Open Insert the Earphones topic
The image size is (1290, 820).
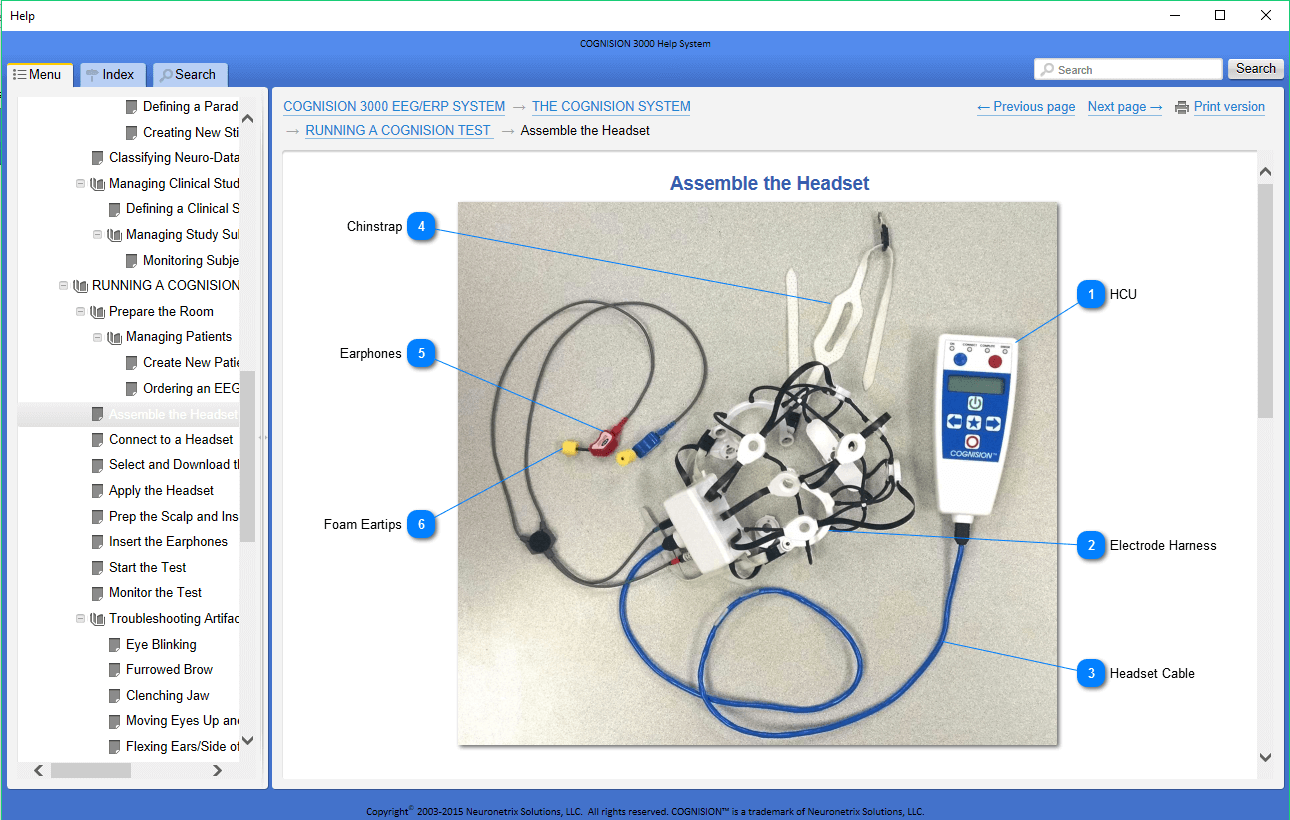(168, 541)
